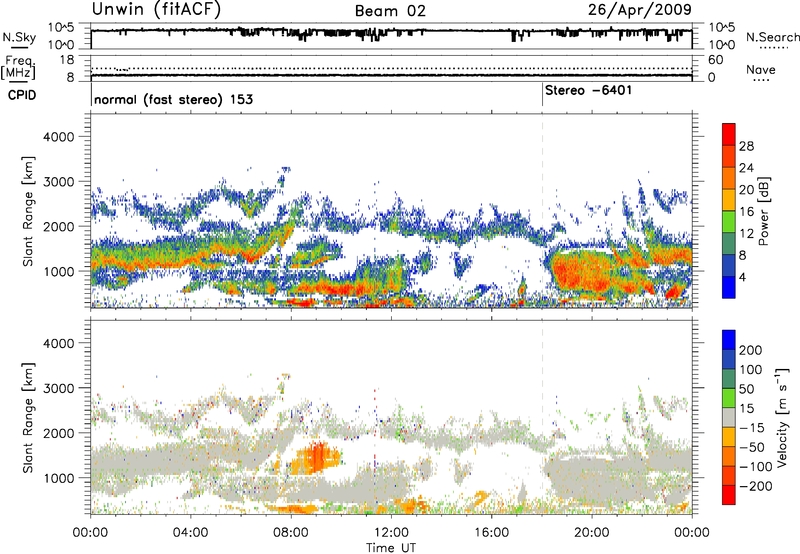This screenshot has height=554, width=800.
Task: Click the 'Nave' legend label
Action: click(761, 70)
